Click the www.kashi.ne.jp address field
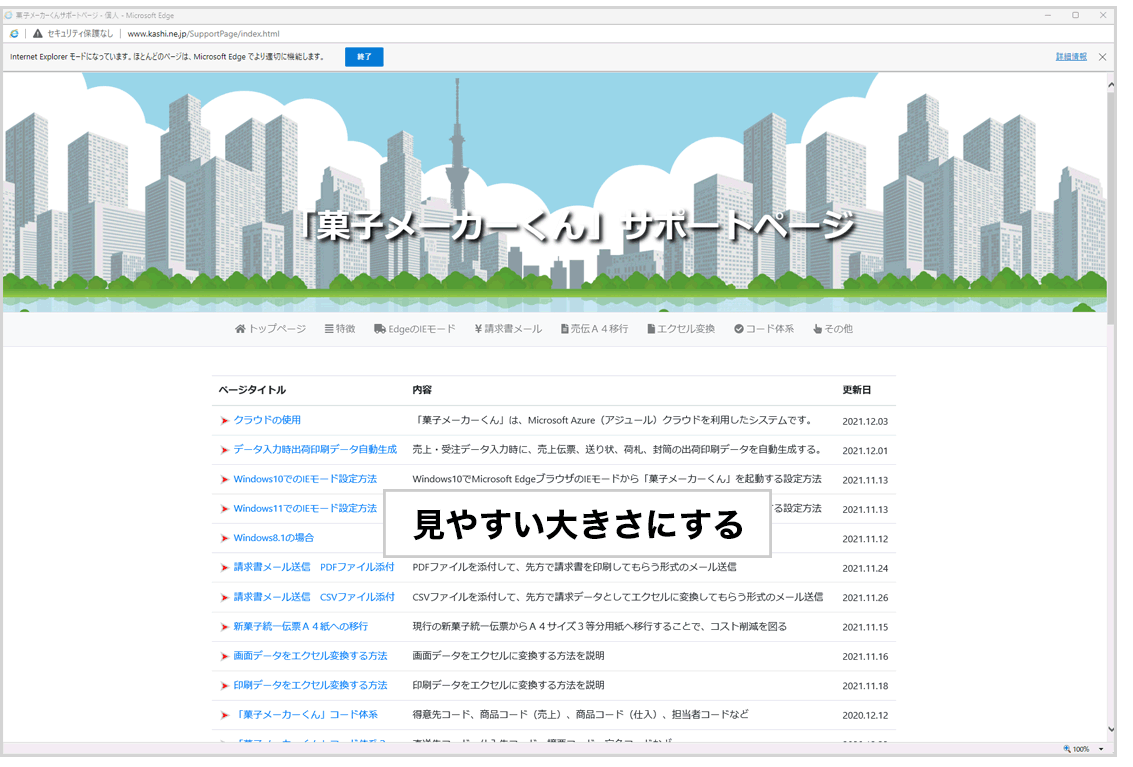Screen dimensions: 1133x767 (203, 33)
